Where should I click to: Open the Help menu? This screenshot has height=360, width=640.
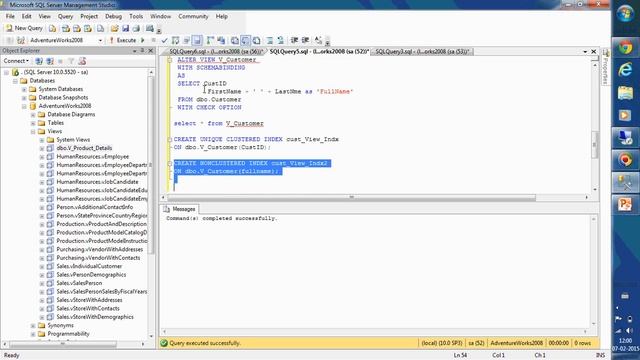(x=222, y=16)
